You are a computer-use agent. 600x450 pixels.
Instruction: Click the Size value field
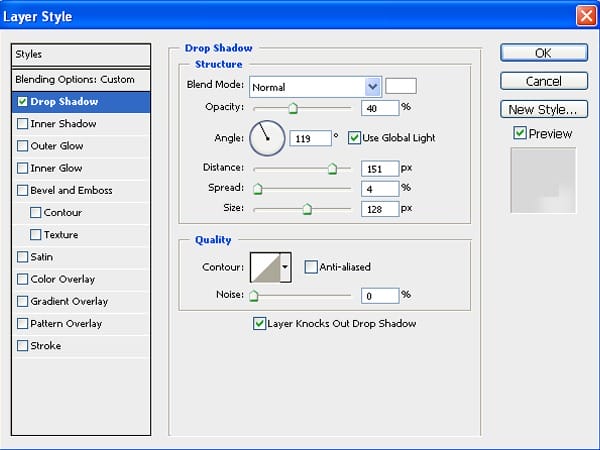(380, 209)
